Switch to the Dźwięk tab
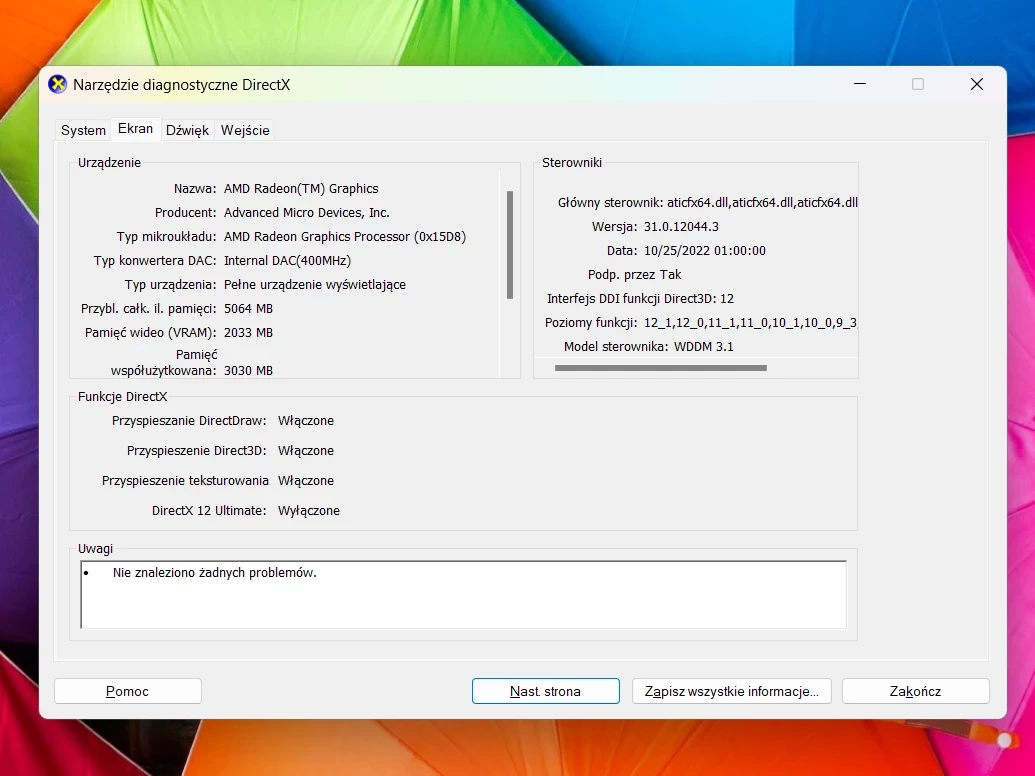The image size is (1035, 776). pyautogui.click(x=187, y=129)
